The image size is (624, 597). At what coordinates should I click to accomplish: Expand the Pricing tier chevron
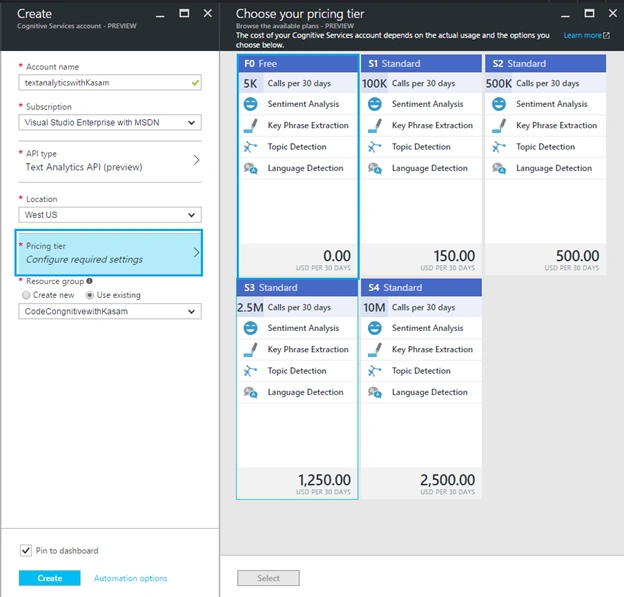(196, 252)
